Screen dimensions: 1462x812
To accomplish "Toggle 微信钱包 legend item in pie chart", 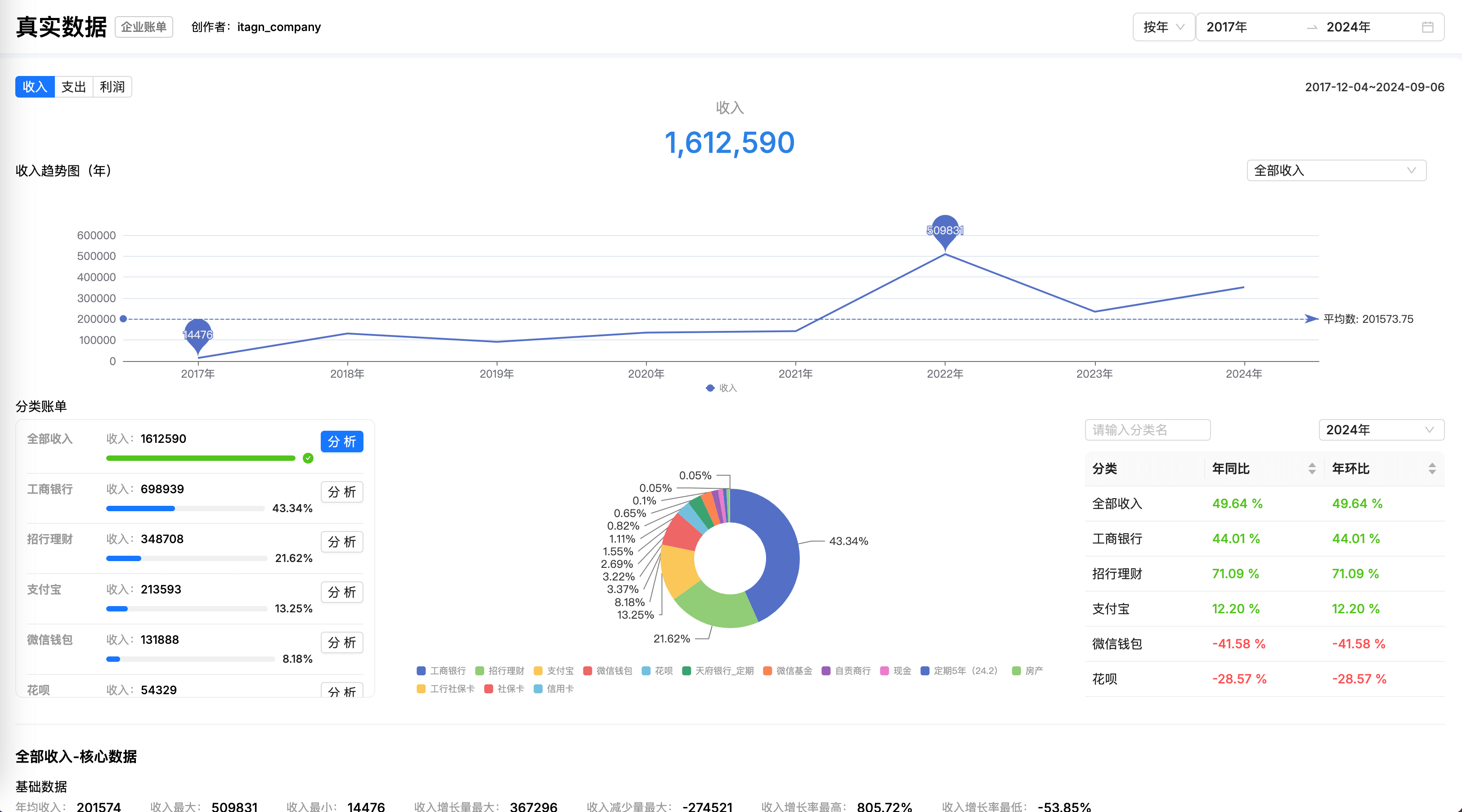I will click(x=607, y=671).
